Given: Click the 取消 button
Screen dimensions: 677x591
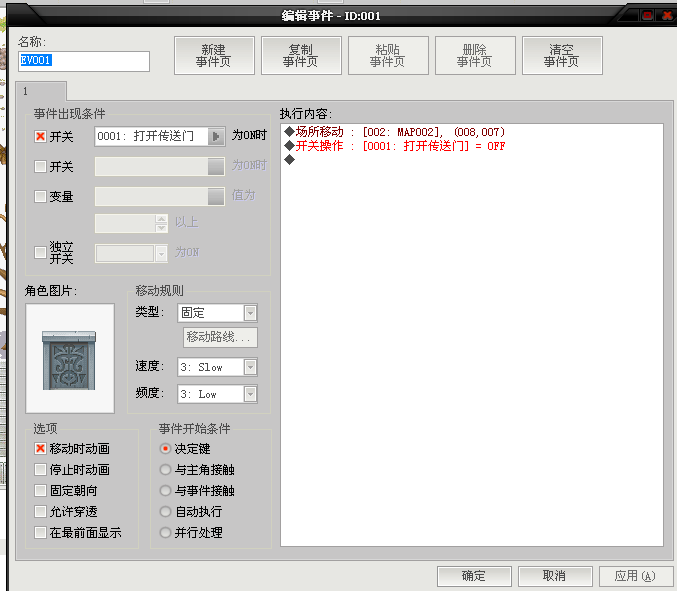Looking at the screenshot, I should 555,576.
